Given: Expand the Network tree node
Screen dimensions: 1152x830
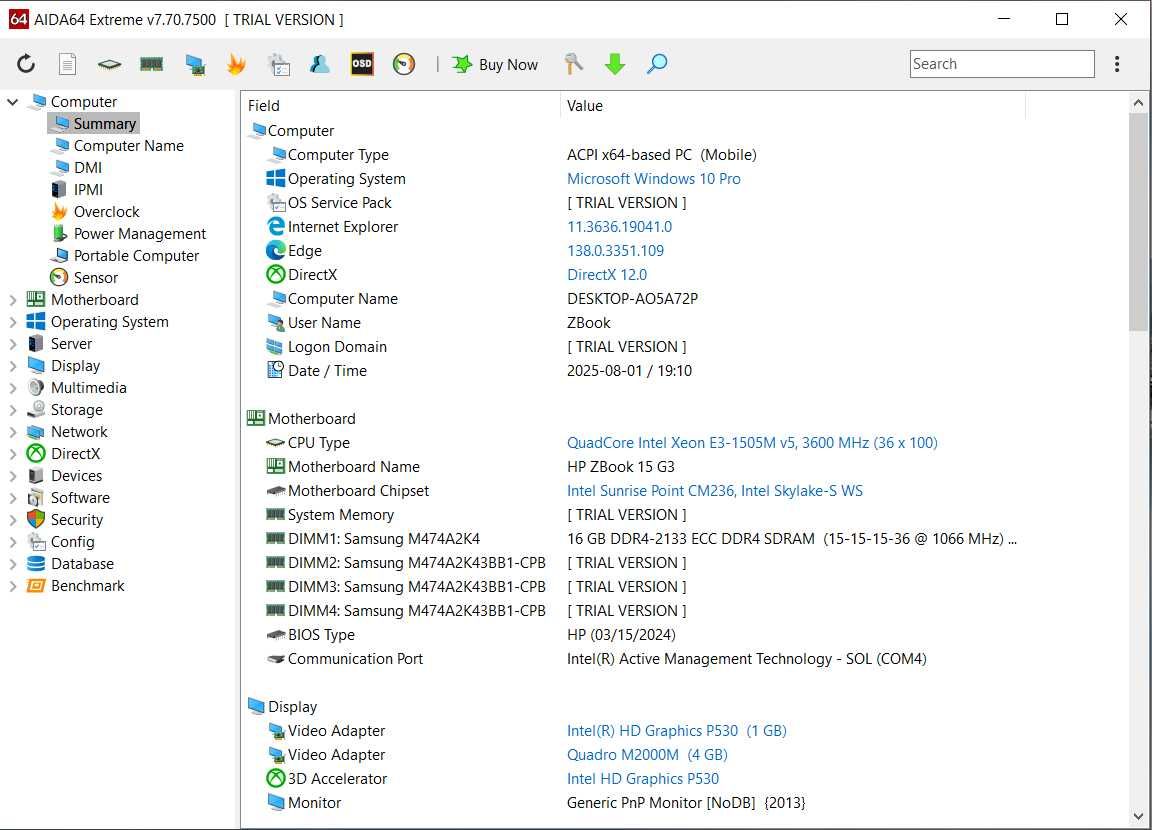Looking at the screenshot, I should point(12,432).
